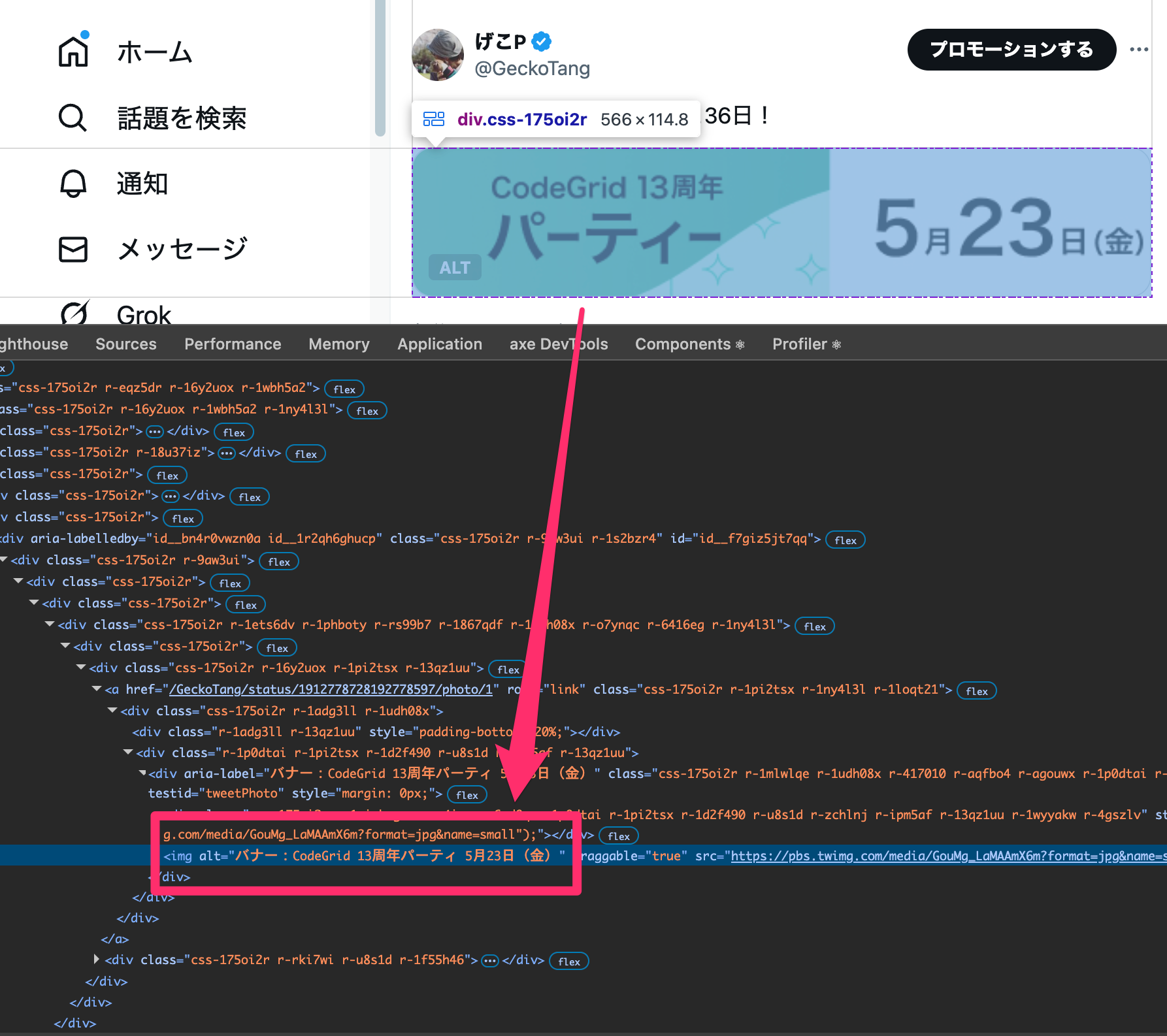The image size is (1167, 1036).
Task: Collapse the div with aria-label バナー
Action: (142, 773)
